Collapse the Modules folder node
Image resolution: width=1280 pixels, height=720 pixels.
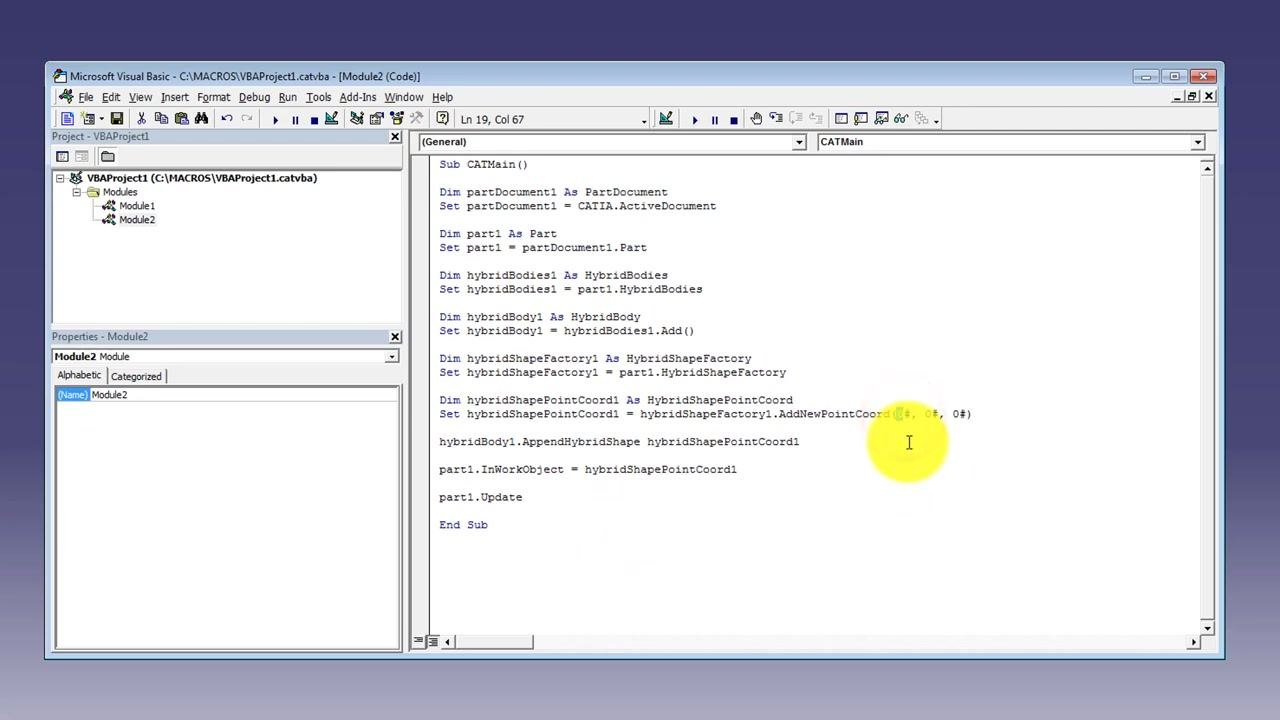76,192
